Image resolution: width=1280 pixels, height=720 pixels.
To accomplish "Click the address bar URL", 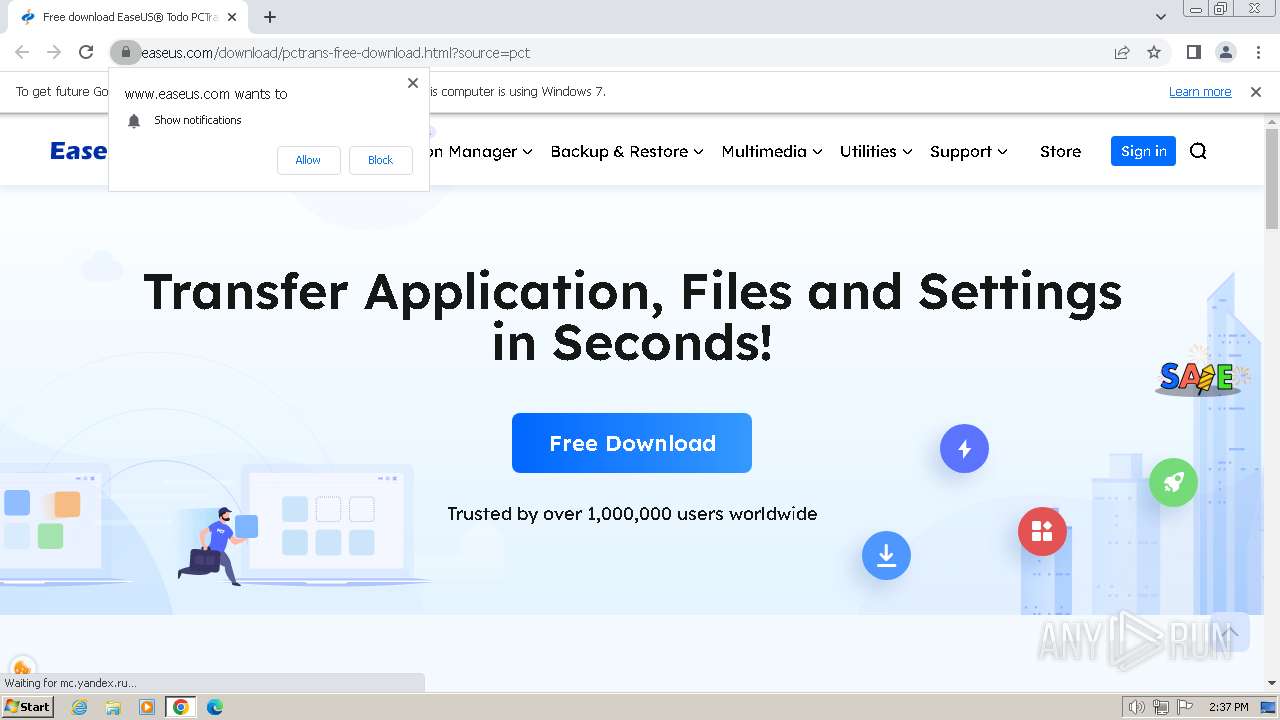I will coord(336,53).
